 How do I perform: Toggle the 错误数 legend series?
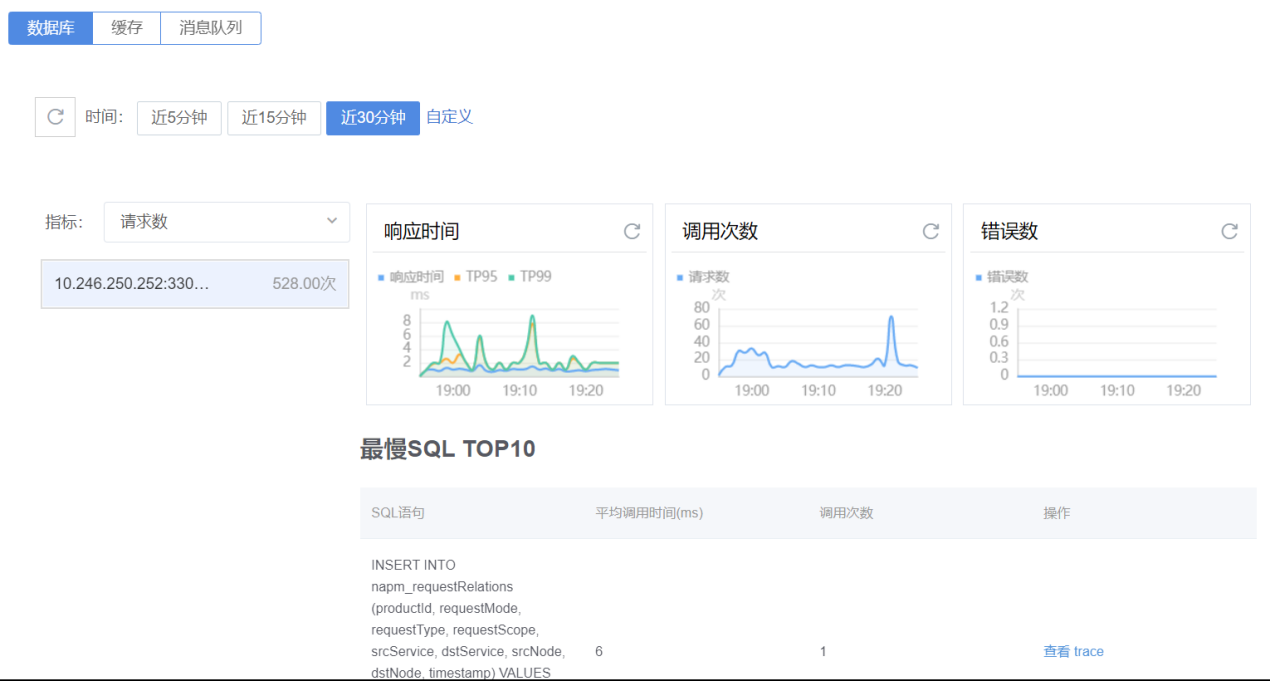click(1002, 277)
